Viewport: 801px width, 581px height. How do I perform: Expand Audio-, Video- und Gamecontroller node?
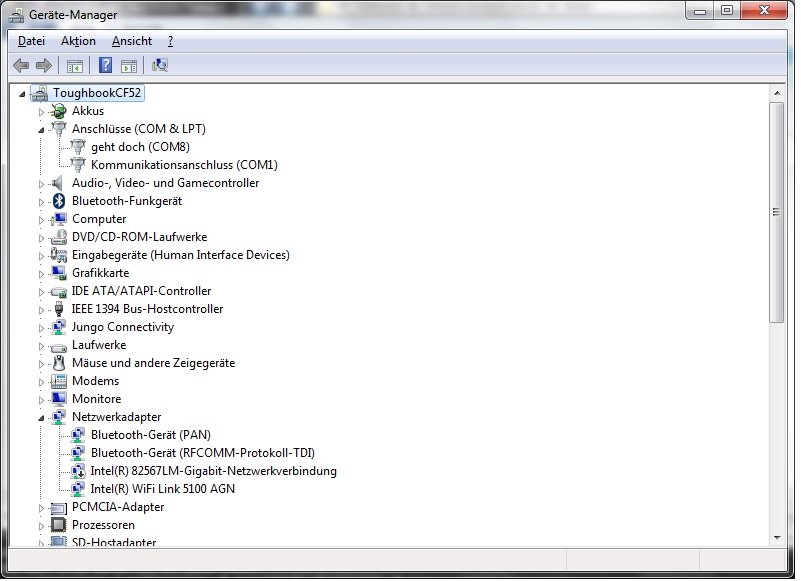click(41, 184)
